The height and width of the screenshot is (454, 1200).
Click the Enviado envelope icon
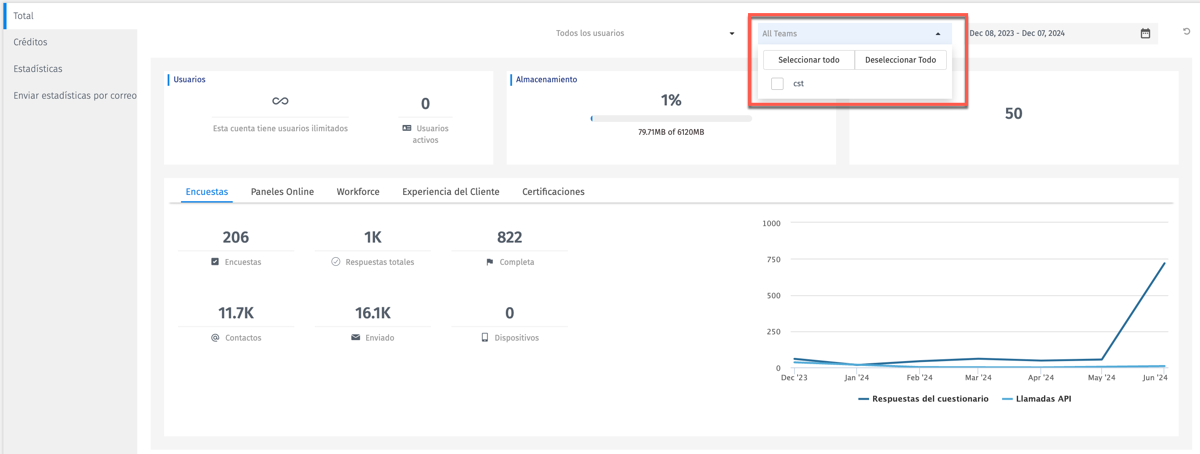pos(355,338)
